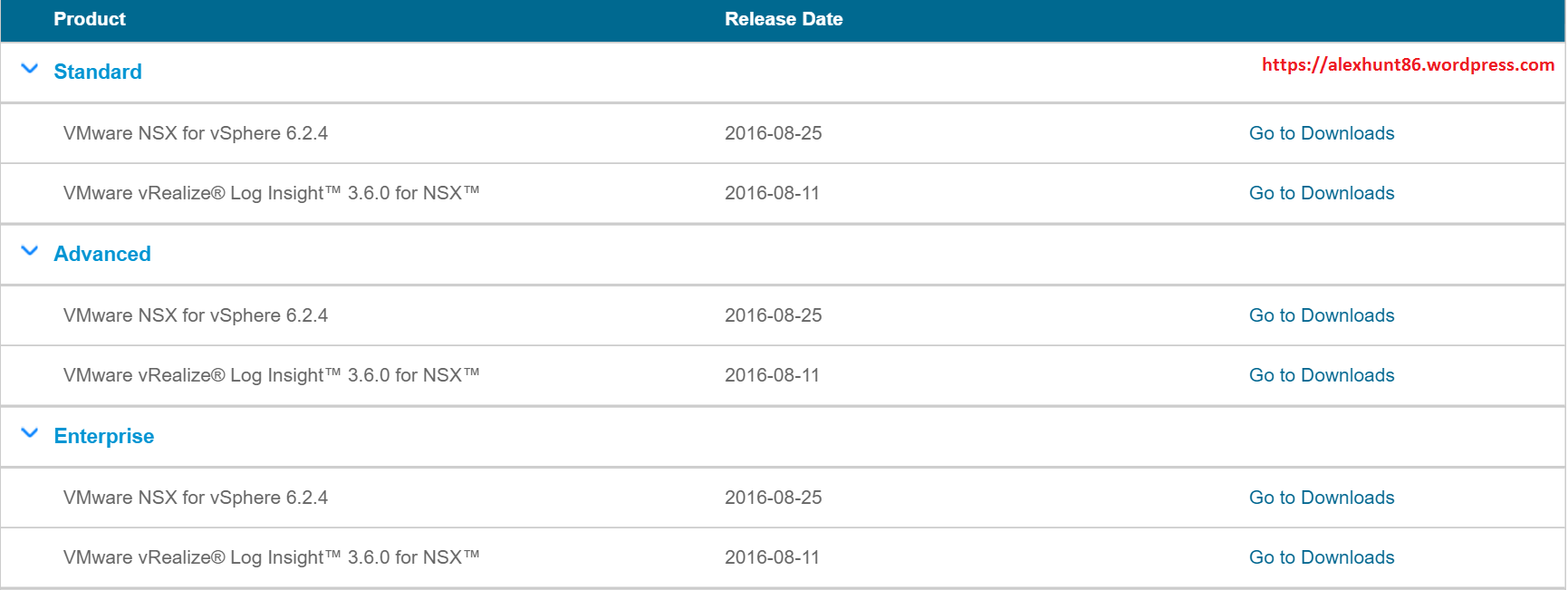Click the Standard edition heading
Image resolution: width=1568 pixels, height=590 pixels.
pyautogui.click(x=98, y=72)
